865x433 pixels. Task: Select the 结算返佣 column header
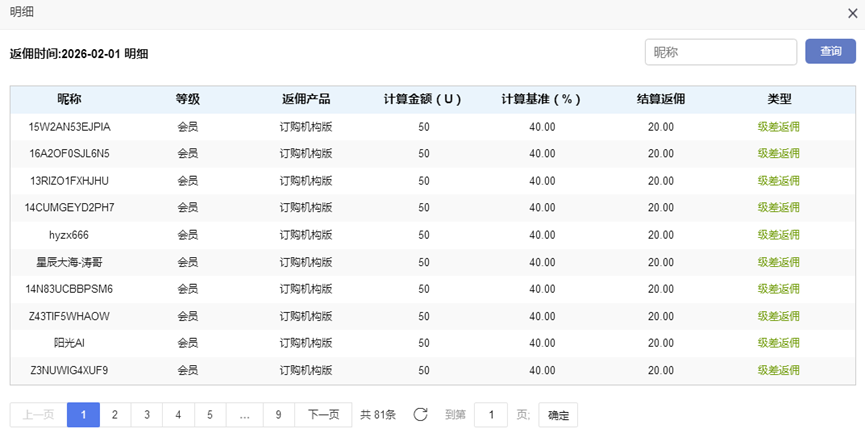click(660, 99)
